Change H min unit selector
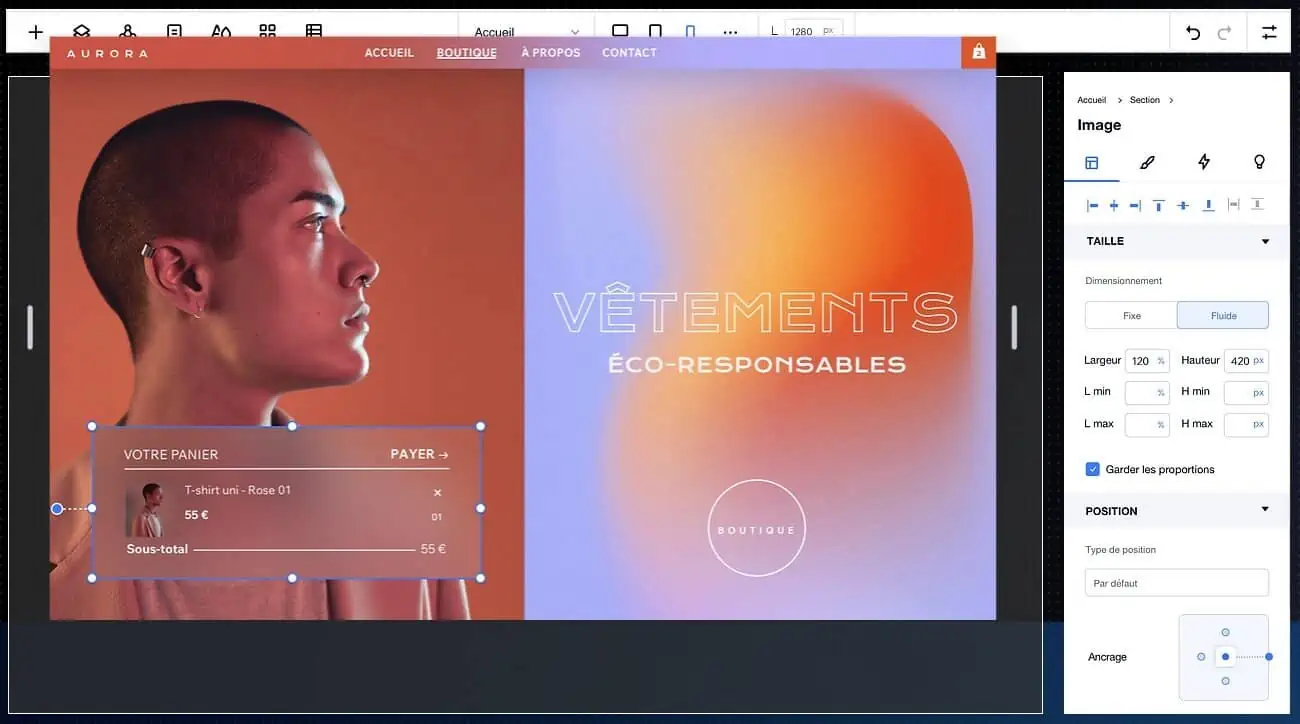 pyautogui.click(x=1259, y=393)
